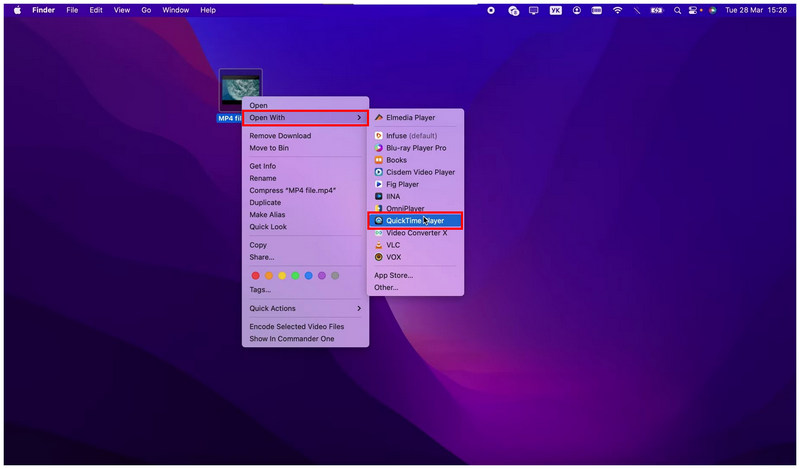The height and width of the screenshot is (469, 800).
Task: Open with VLC
Action: point(415,245)
